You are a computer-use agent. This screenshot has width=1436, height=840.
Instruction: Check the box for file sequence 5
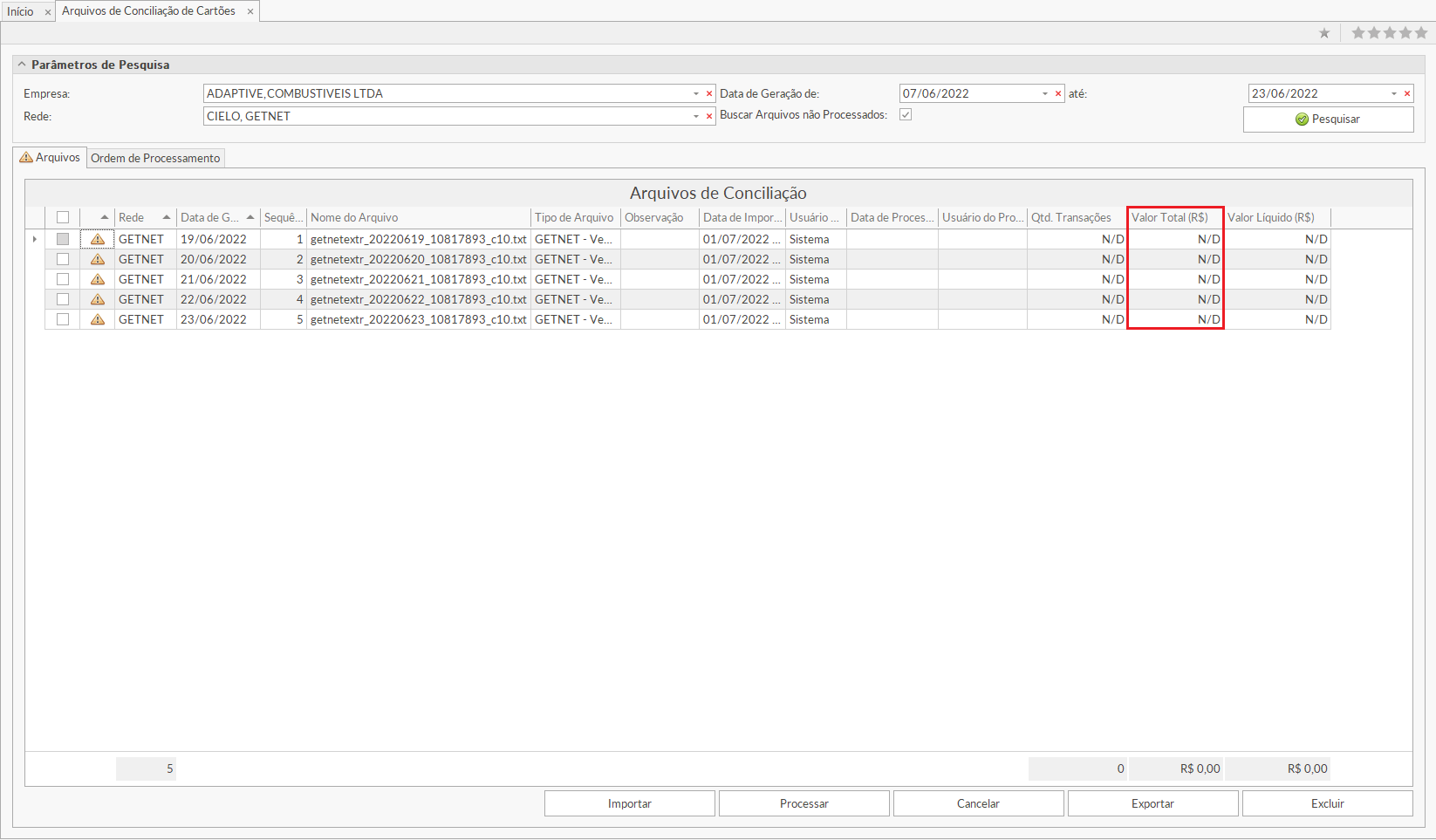pyautogui.click(x=63, y=319)
